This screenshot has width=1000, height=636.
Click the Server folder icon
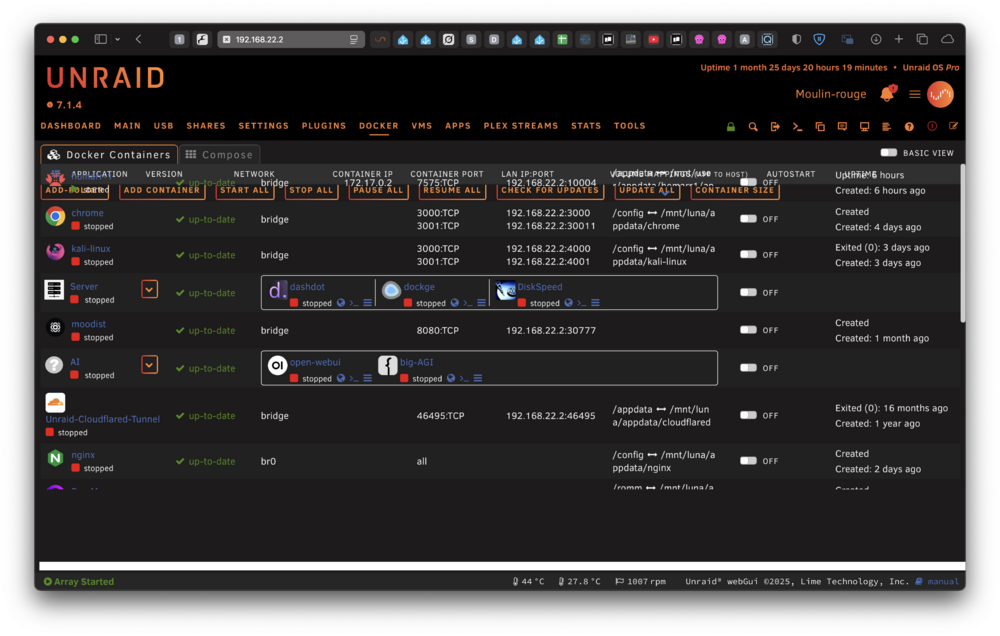coord(54,290)
